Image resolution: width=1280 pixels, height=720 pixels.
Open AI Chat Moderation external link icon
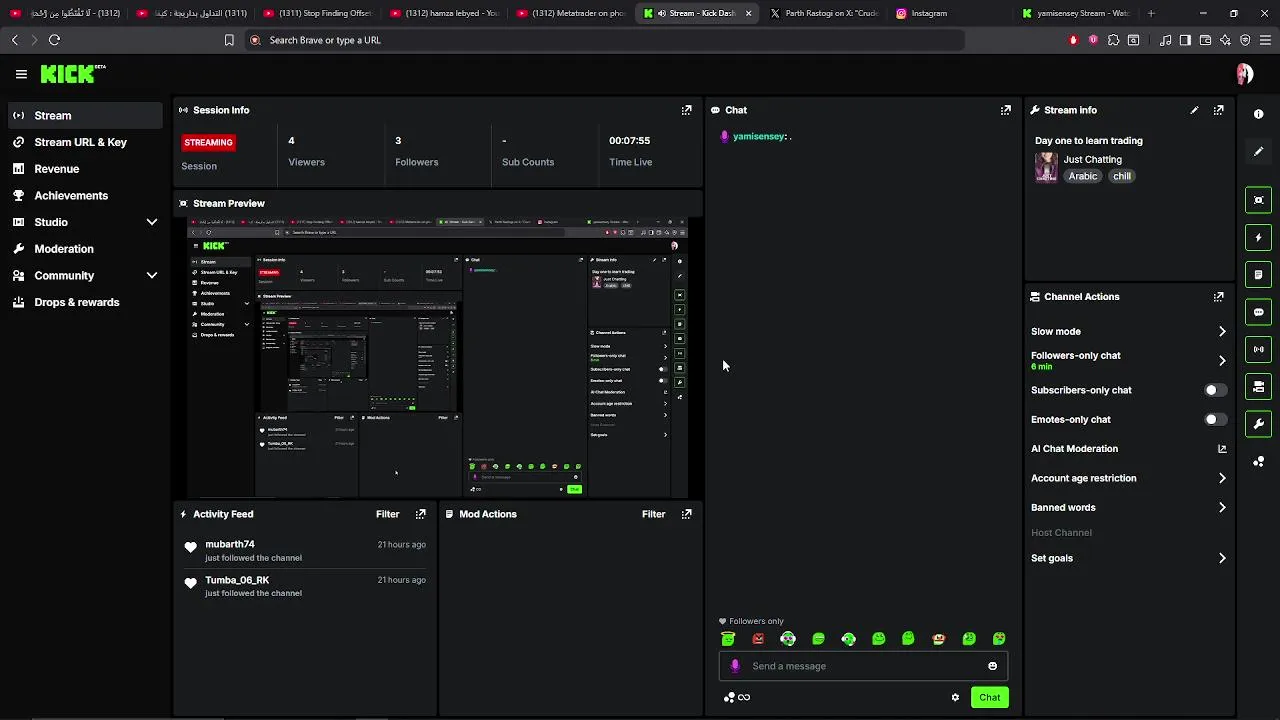(1222, 449)
